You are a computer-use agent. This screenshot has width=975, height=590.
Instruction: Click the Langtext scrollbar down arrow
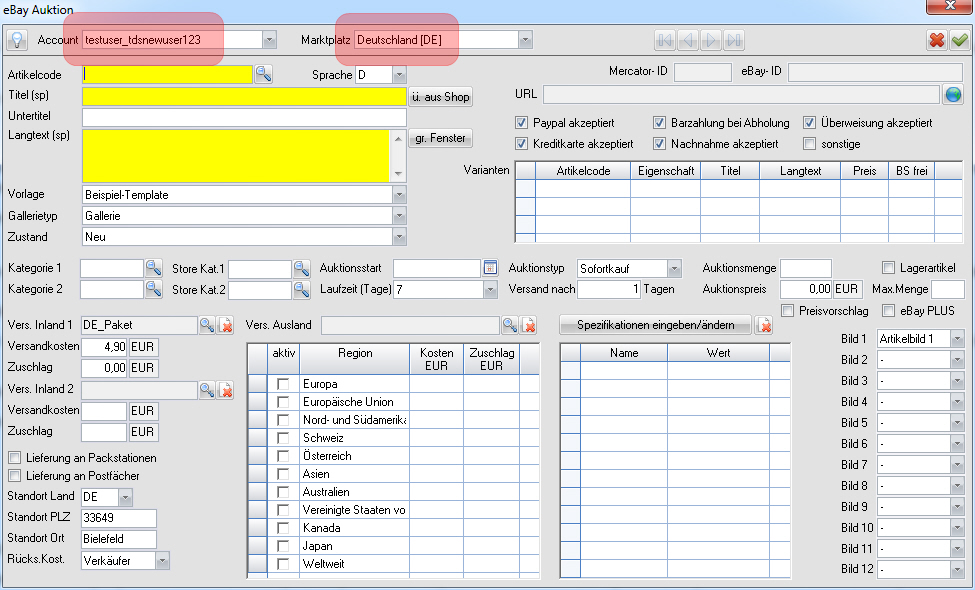pyautogui.click(x=399, y=174)
